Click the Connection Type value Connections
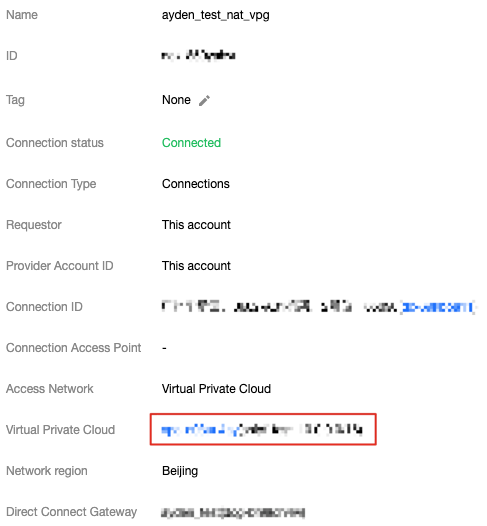Viewport: 487px width, 526px height. click(x=196, y=184)
